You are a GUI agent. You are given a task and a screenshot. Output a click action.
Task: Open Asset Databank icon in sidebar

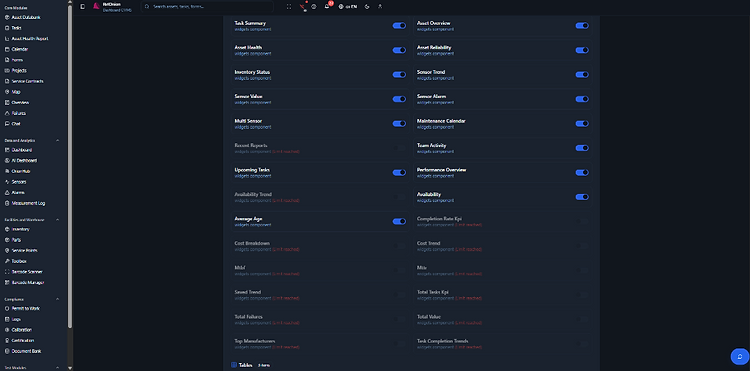click(x=7, y=17)
